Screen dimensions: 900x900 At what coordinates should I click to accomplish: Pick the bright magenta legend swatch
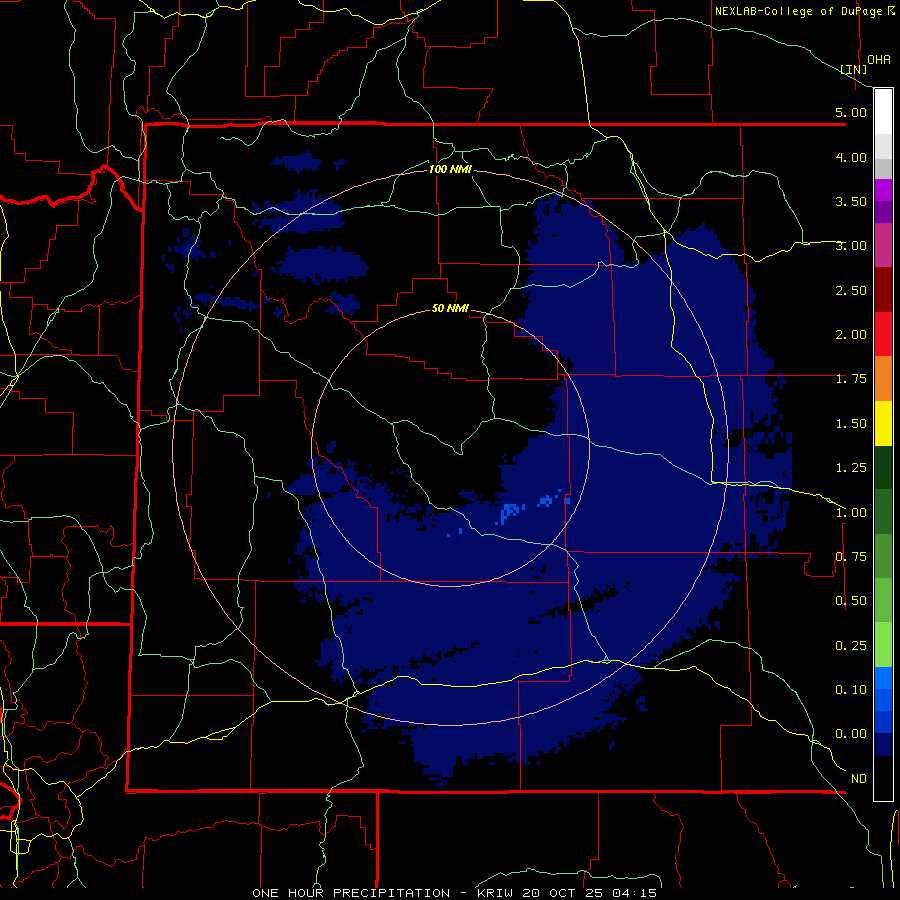click(883, 190)
